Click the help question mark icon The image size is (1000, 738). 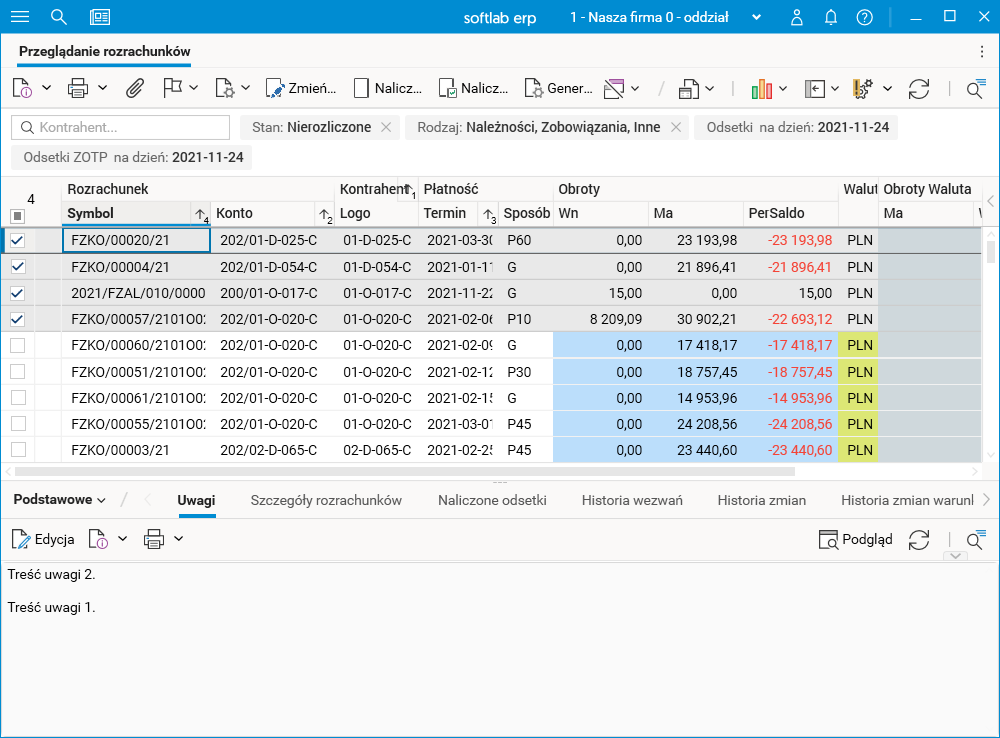click(x=865, y=17)
